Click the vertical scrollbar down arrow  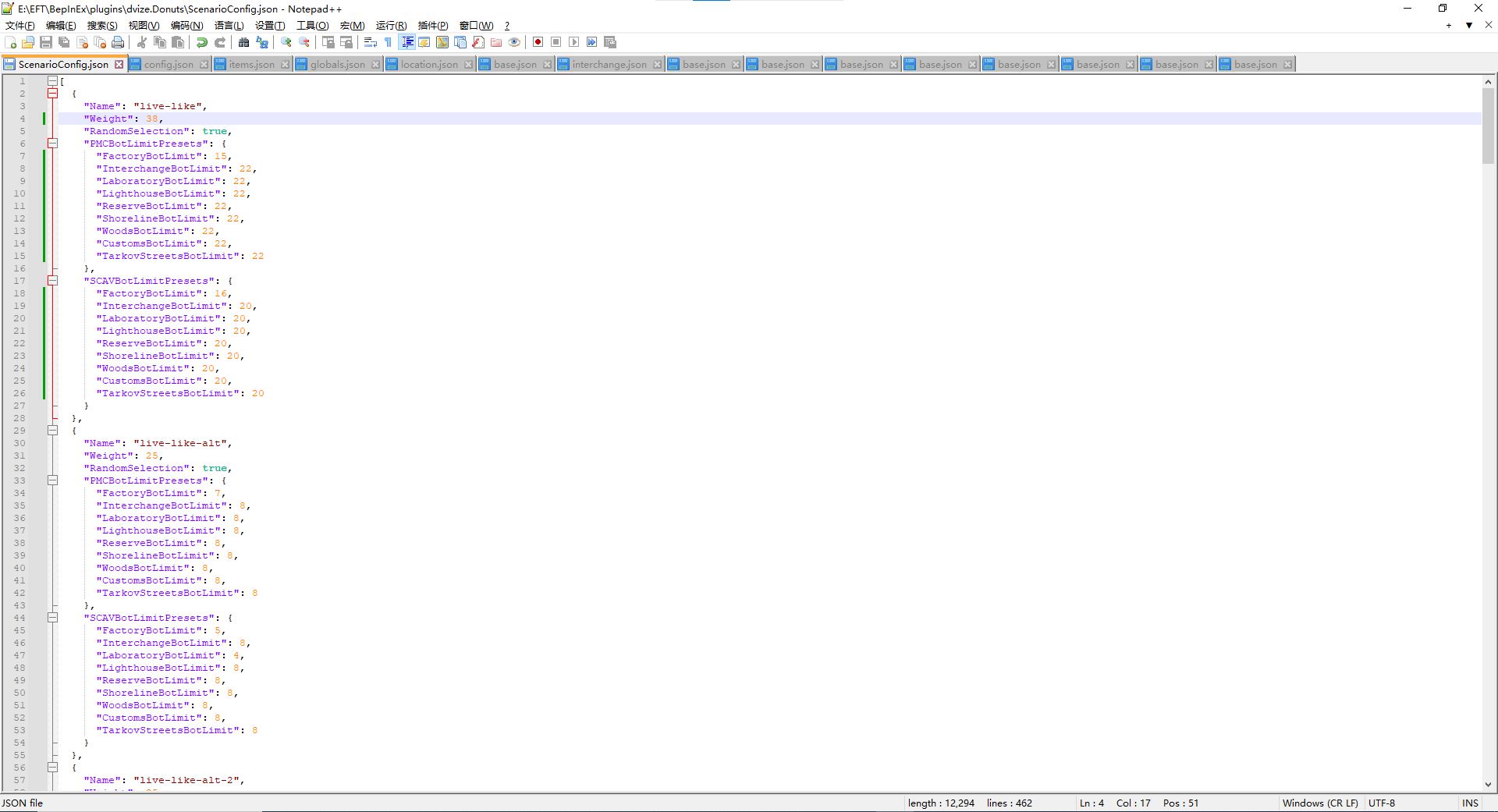(x=1488, y=785)
